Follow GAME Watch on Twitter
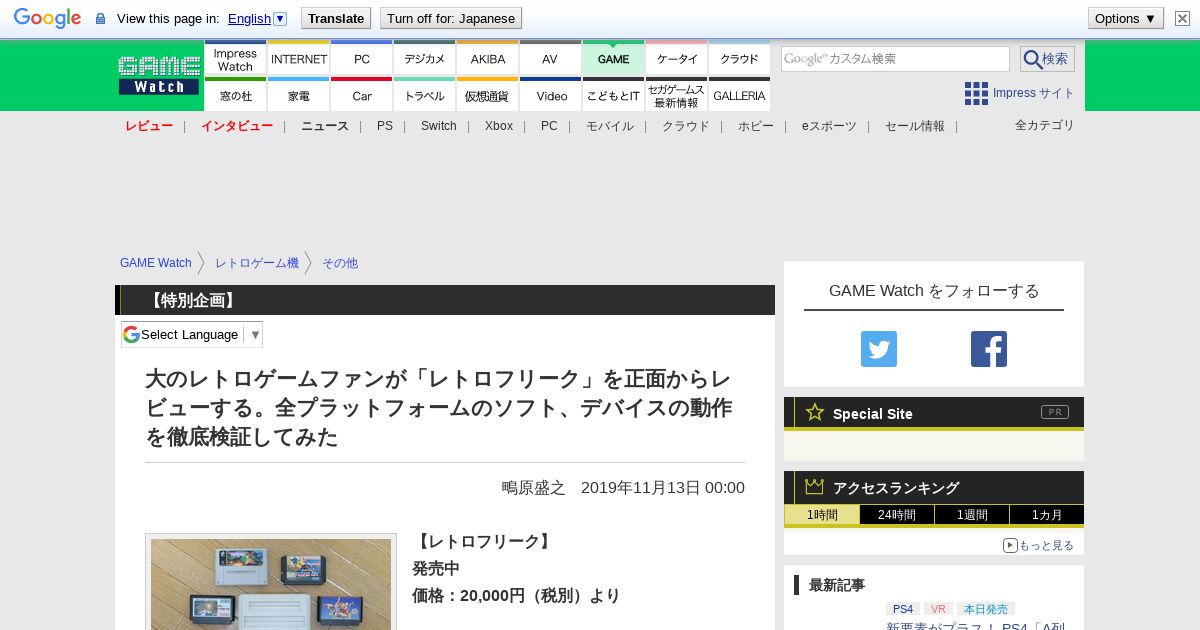Screen dimensions: 1200x630 pos(879,349)
